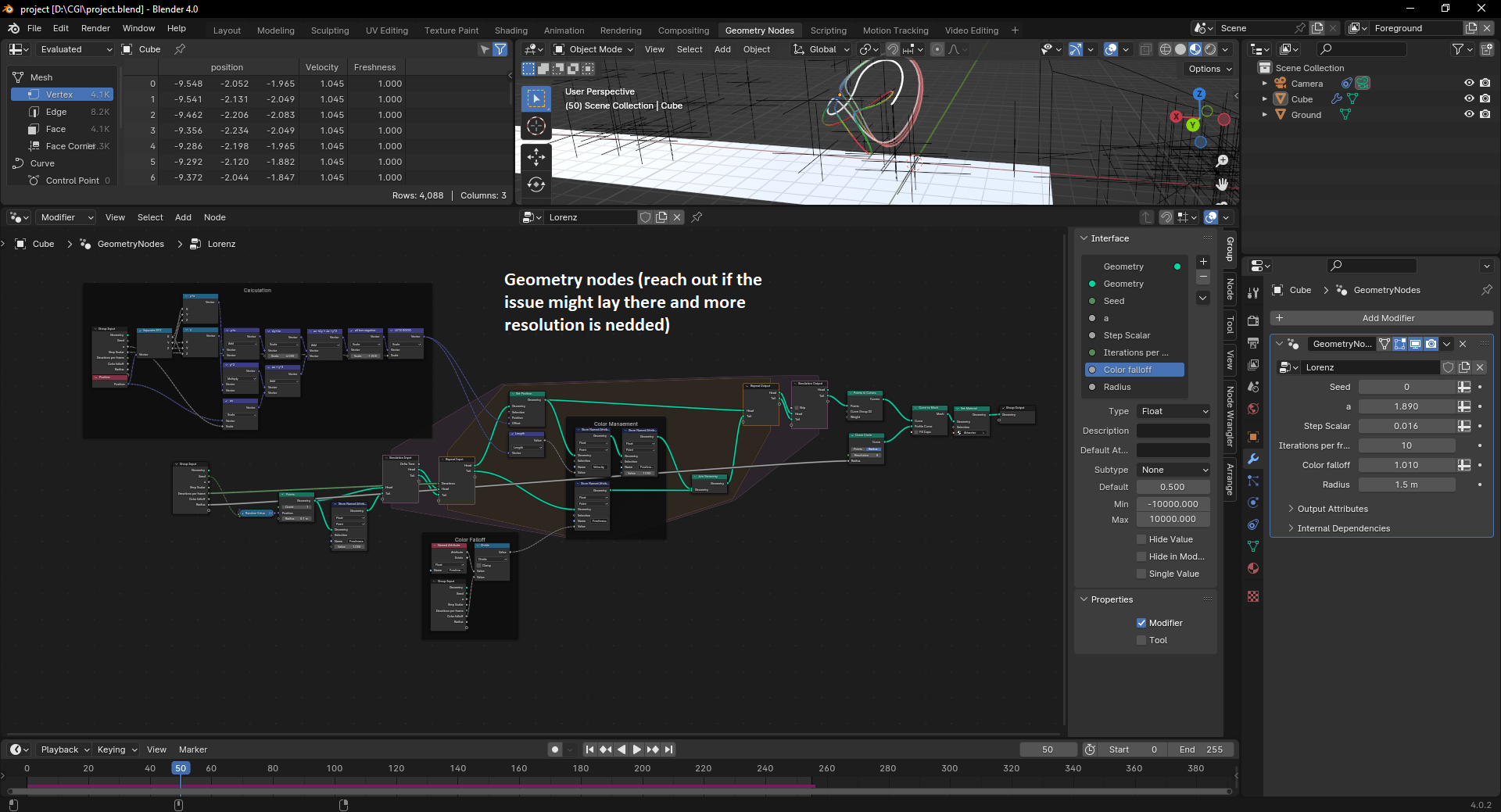The image size is (1501, 812).
Task: Open the Node Wrangler sidebar tab
Action: click(1230, 417)
